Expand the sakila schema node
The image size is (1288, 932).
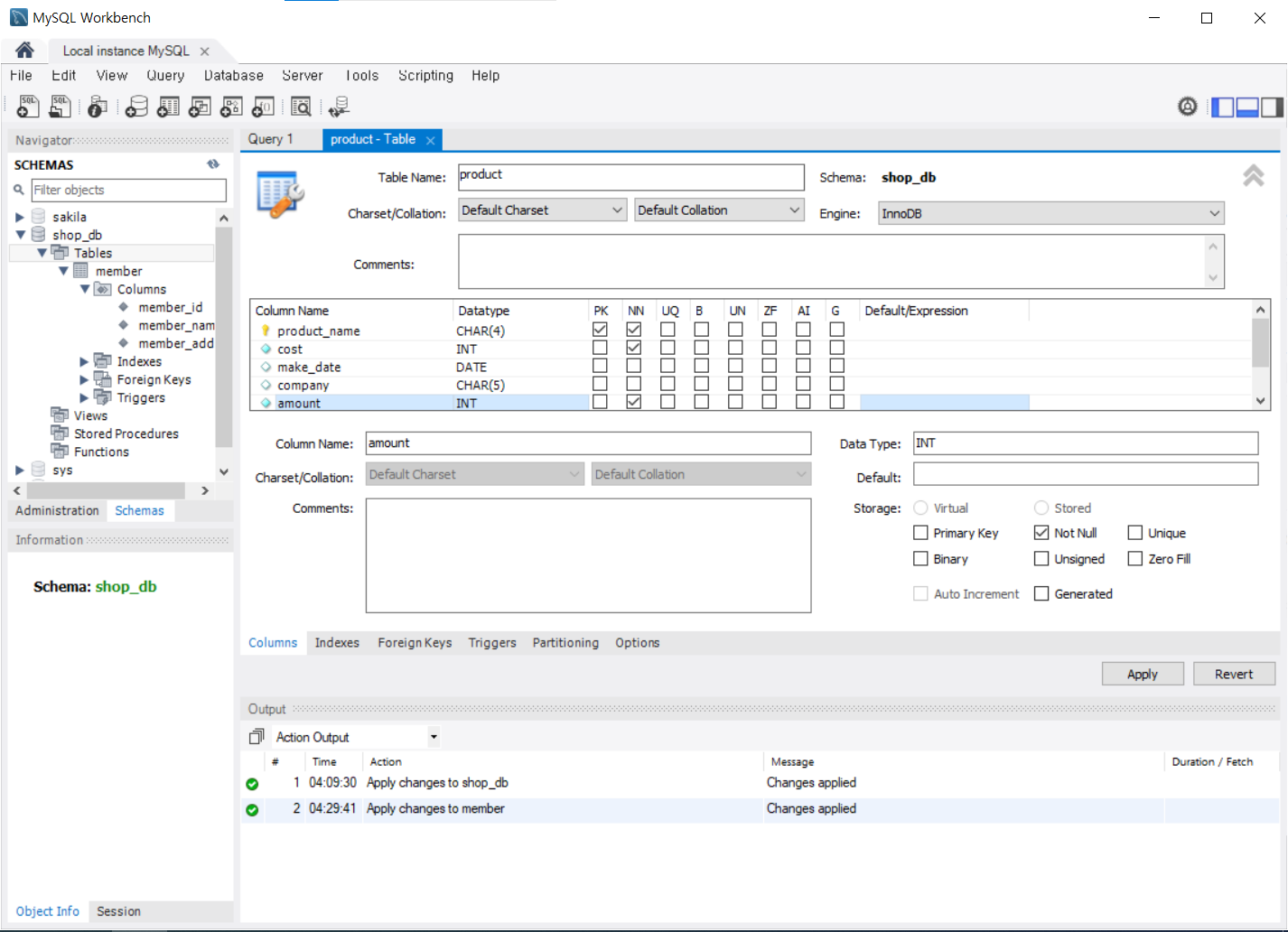tap(20, 217)
